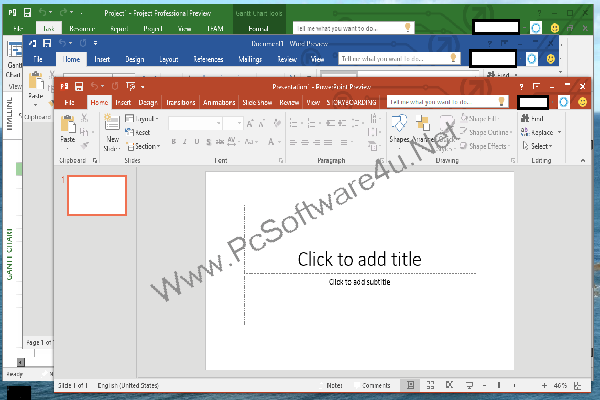The height and width of the screenshot is (400, 600).
Task: Toggle Strikethrough formatting in PowerPoint
Action: point(220,142)
